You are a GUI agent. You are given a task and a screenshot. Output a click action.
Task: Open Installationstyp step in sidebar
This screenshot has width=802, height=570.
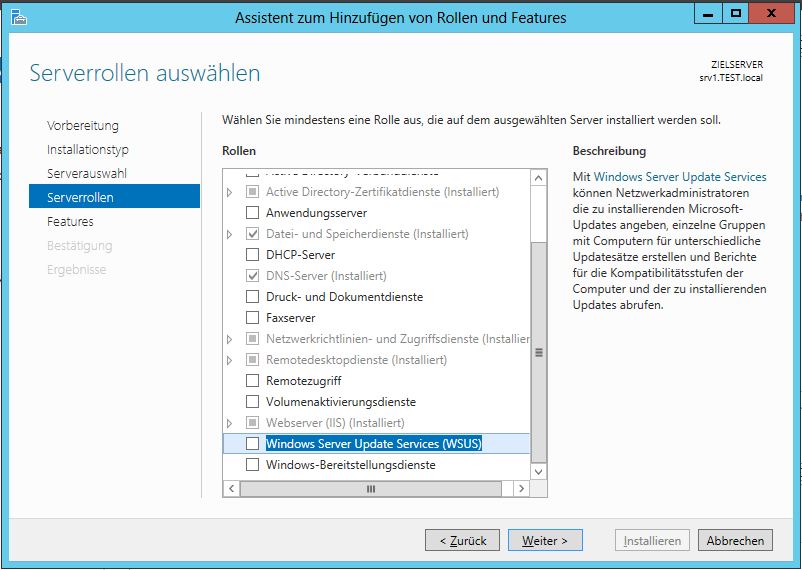88,150
